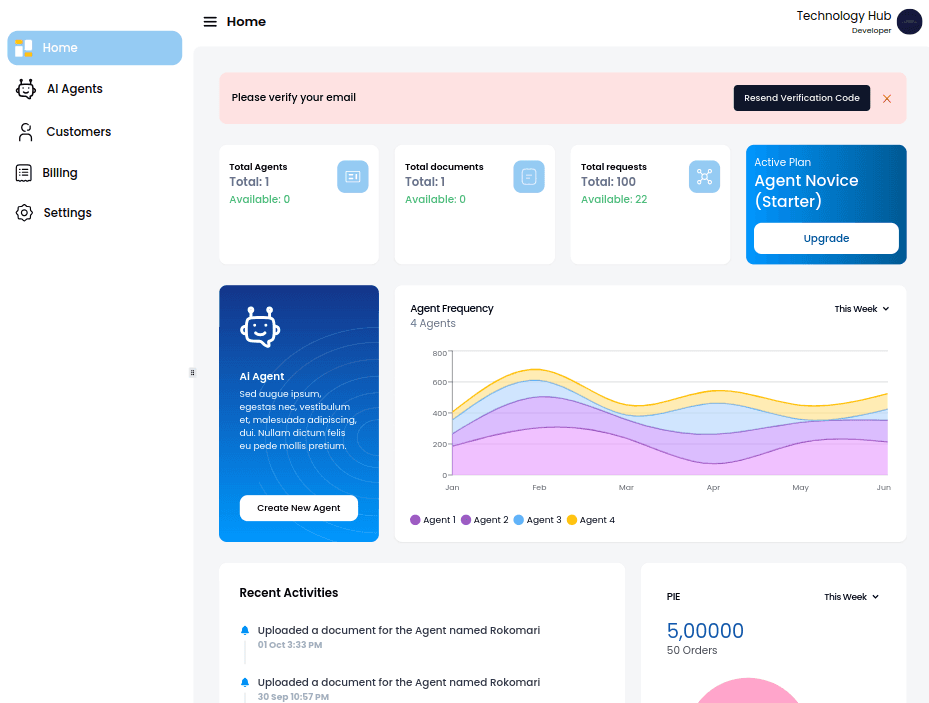The height and width of the screenshot is (703, 929).
Task: Click the Agent Frequency area chart
Action: [x=669, y=420]
